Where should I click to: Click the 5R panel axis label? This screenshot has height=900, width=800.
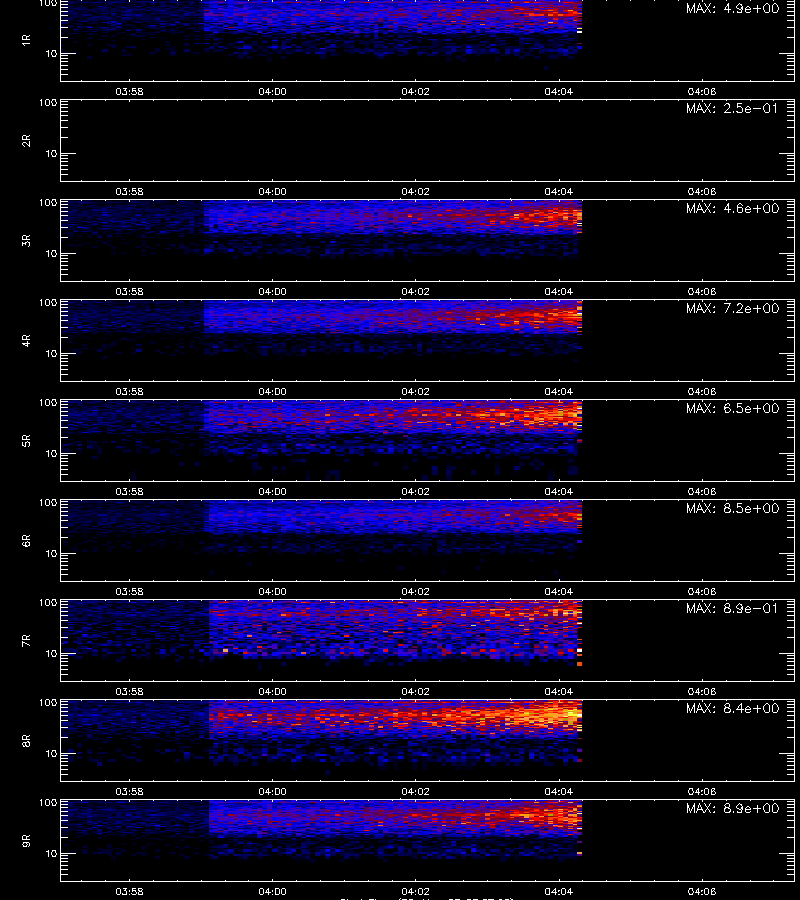[26, 440]
